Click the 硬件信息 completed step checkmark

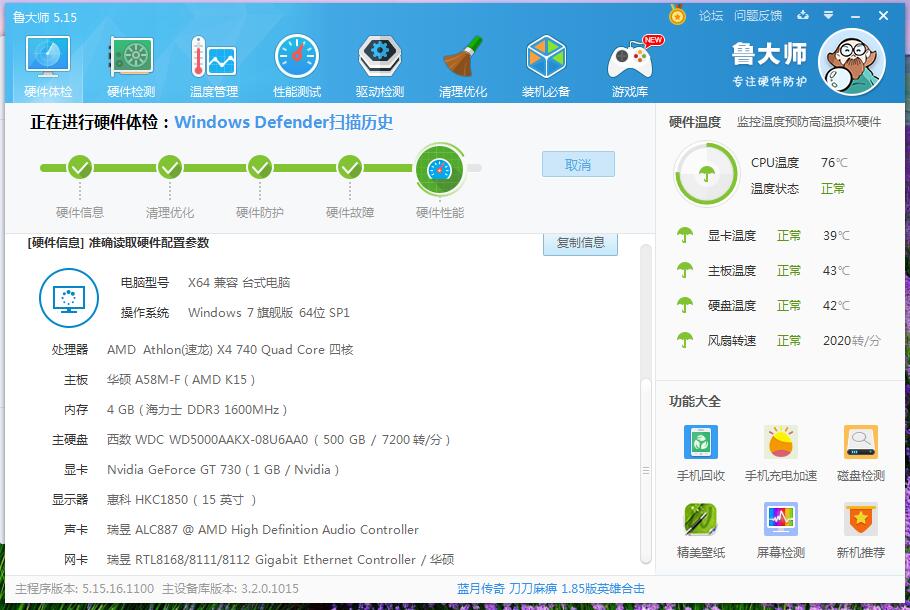coord(80,168)
